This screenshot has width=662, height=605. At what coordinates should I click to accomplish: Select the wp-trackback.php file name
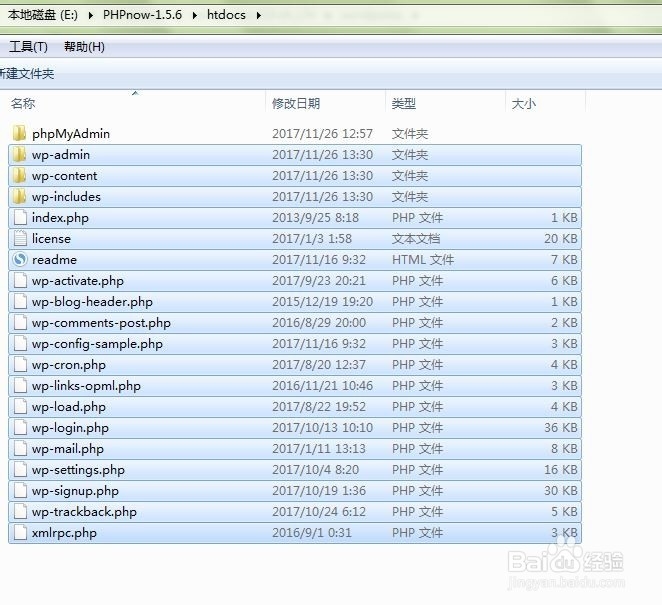click(84, 512)
